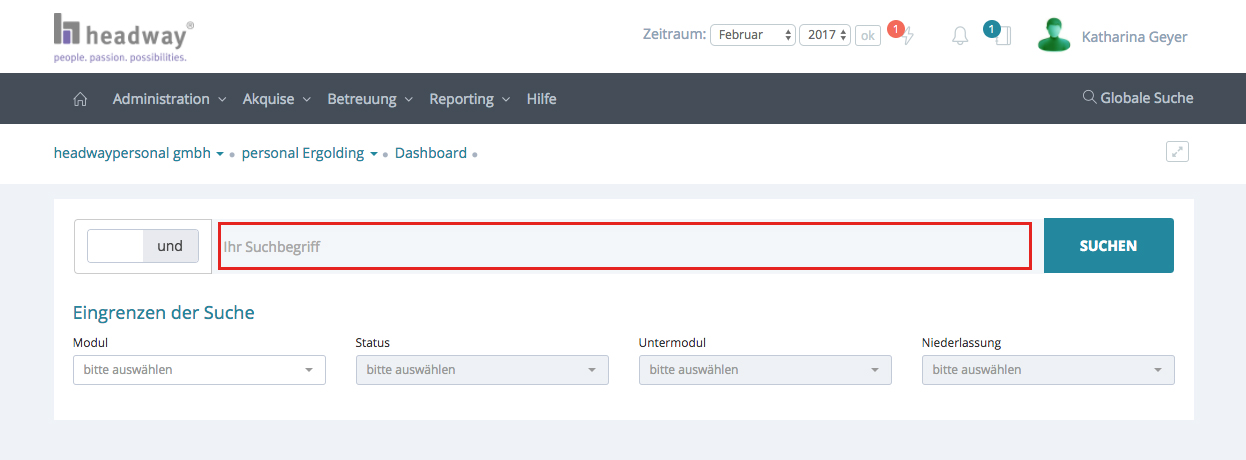
Task: Open the year dropdown showing 2017
Action: tap(824, 35)
